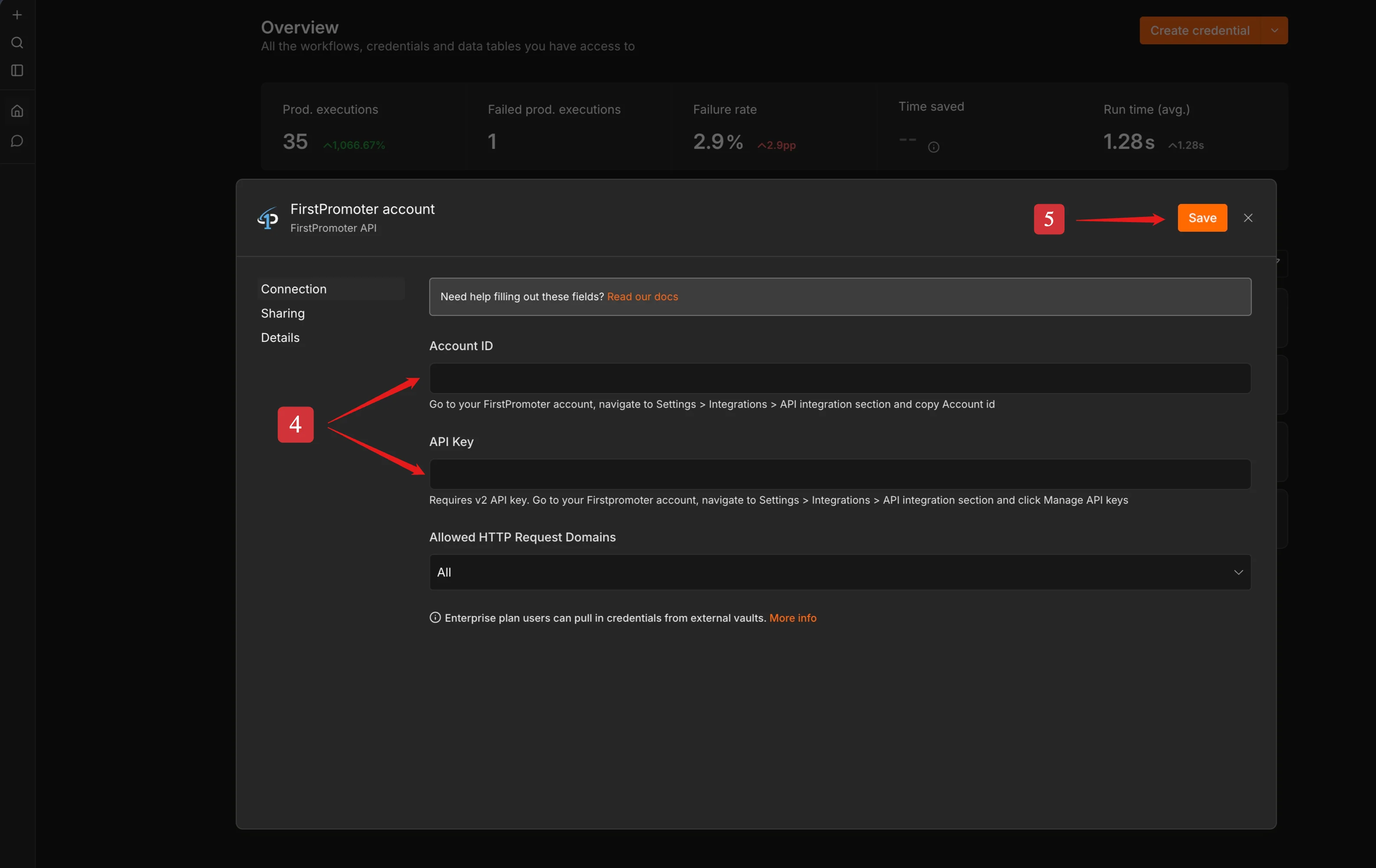1376x868 pixels.
Task: Click info icon next to Enterprise plan note
Action: click(x=435, y=618)
